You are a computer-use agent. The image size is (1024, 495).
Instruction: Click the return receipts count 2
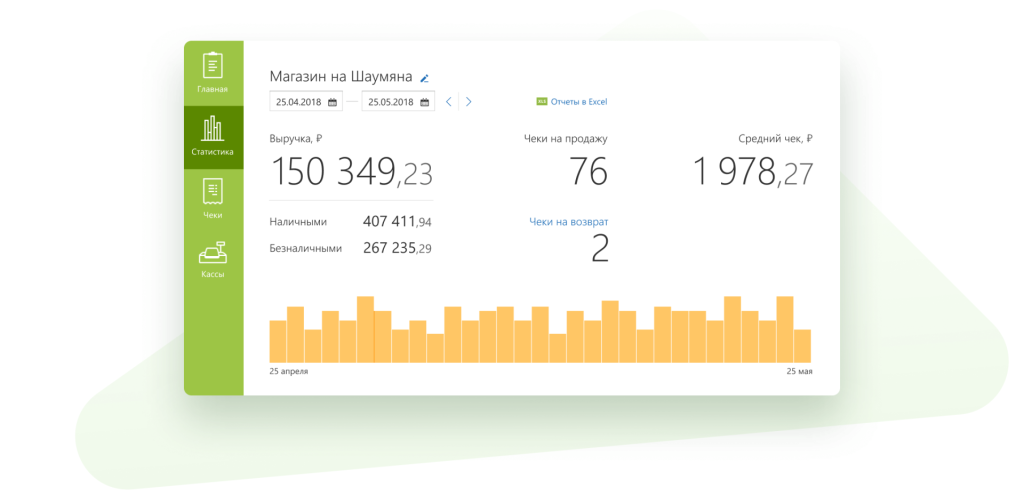(x=599, y=249)
